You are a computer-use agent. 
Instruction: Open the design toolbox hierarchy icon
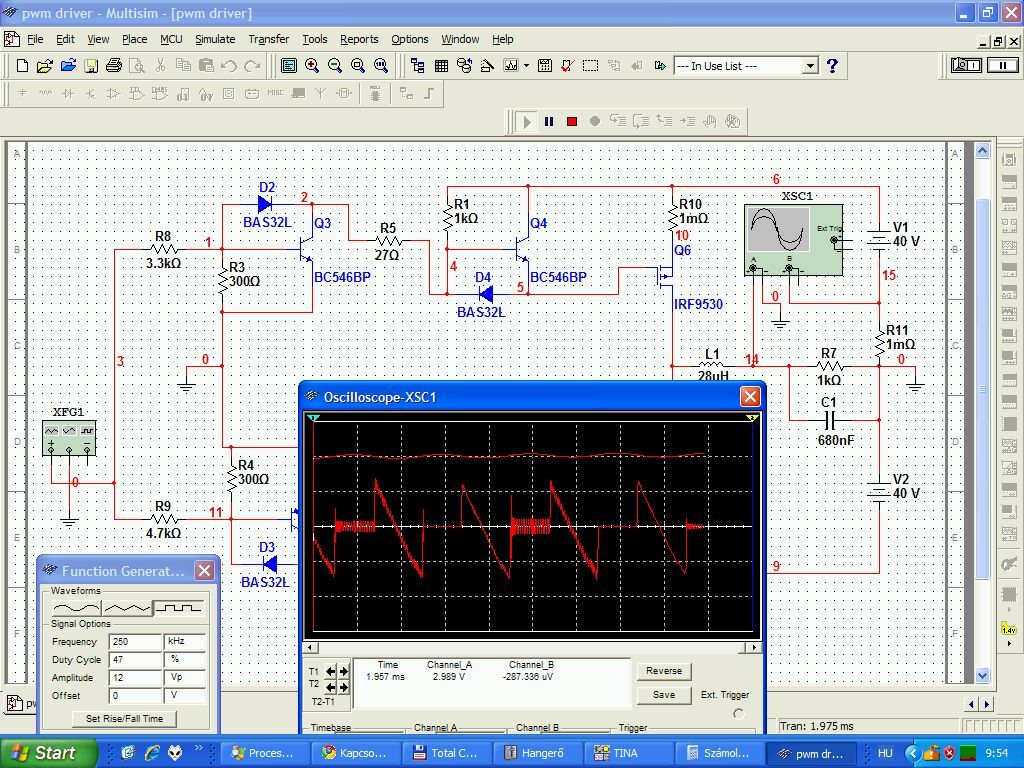418,66
